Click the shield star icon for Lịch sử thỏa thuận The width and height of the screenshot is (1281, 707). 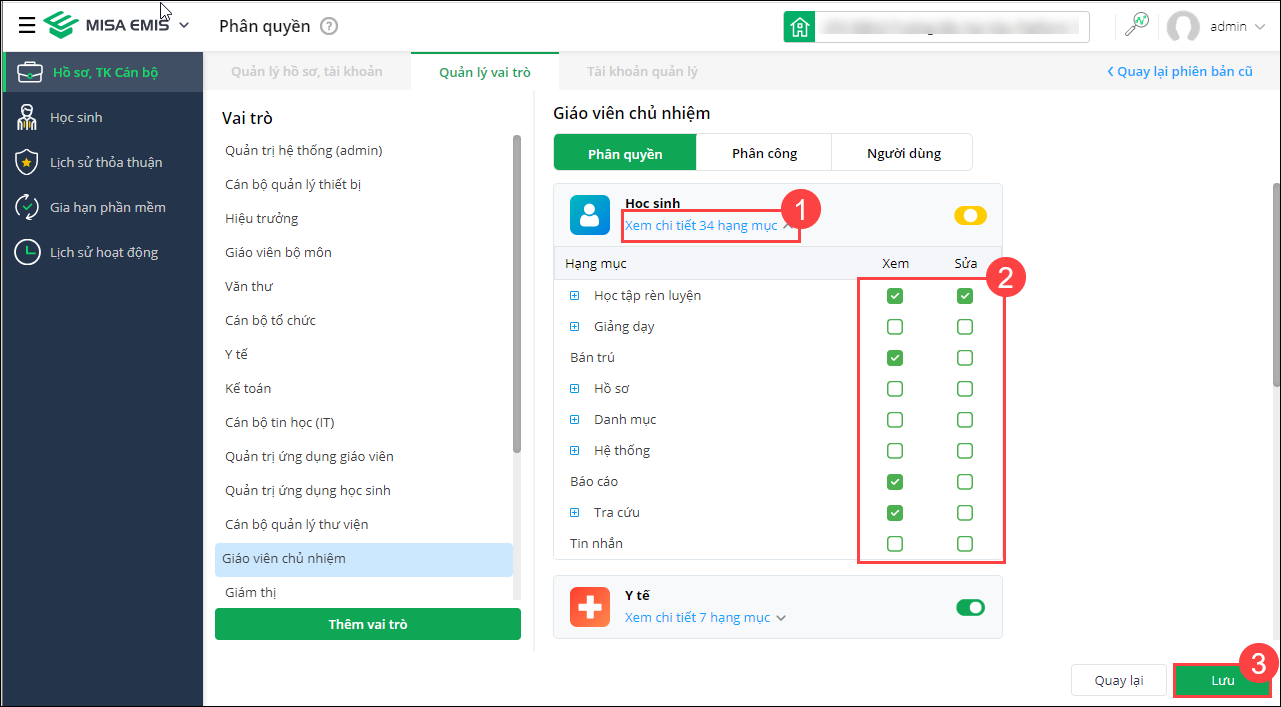pos(27,162)
